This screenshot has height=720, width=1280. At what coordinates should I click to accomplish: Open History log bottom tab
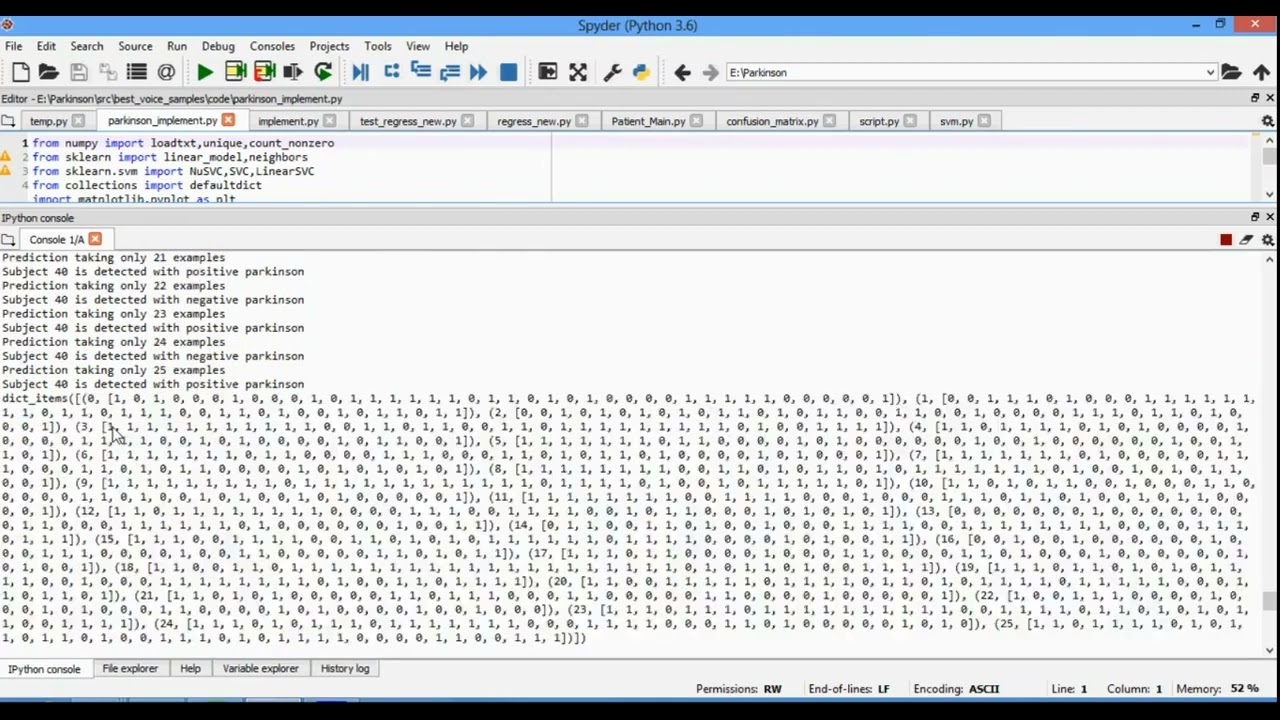[345, 669]
